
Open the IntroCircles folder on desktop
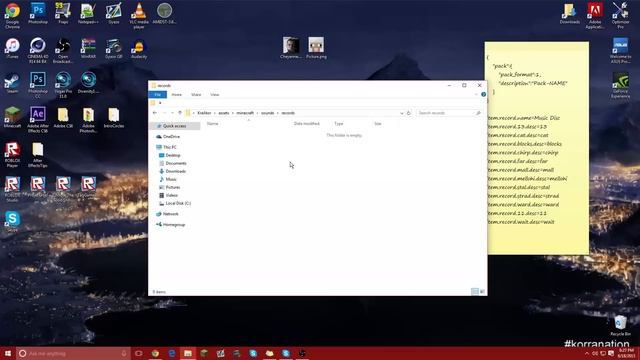[113, 118]
